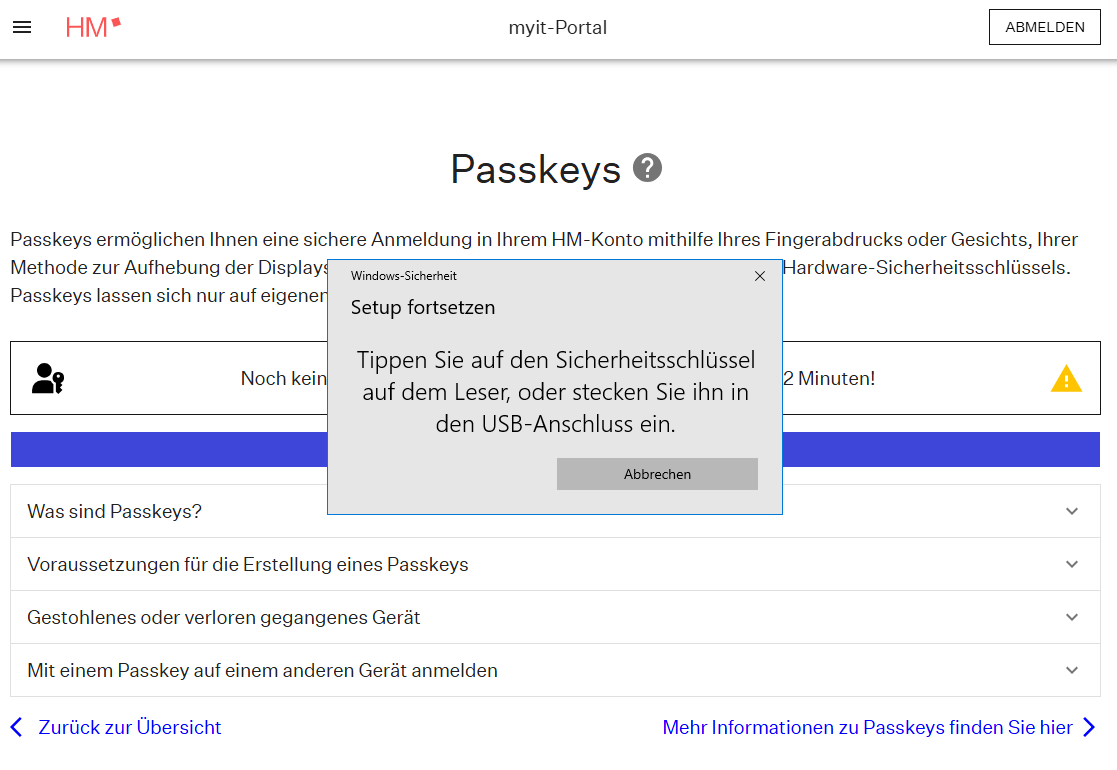Go to 'Zurück zur Übersicht' link text
Screen dimensions: 1117x770
(130, 727)
